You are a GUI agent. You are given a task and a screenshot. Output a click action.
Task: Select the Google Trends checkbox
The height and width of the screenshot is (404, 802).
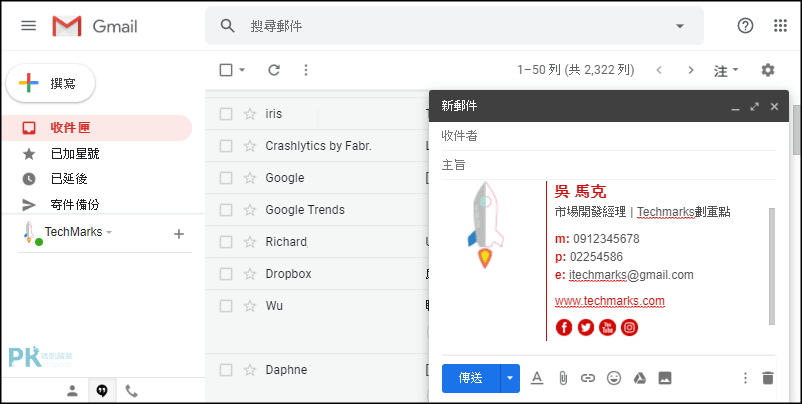point(226,210)
